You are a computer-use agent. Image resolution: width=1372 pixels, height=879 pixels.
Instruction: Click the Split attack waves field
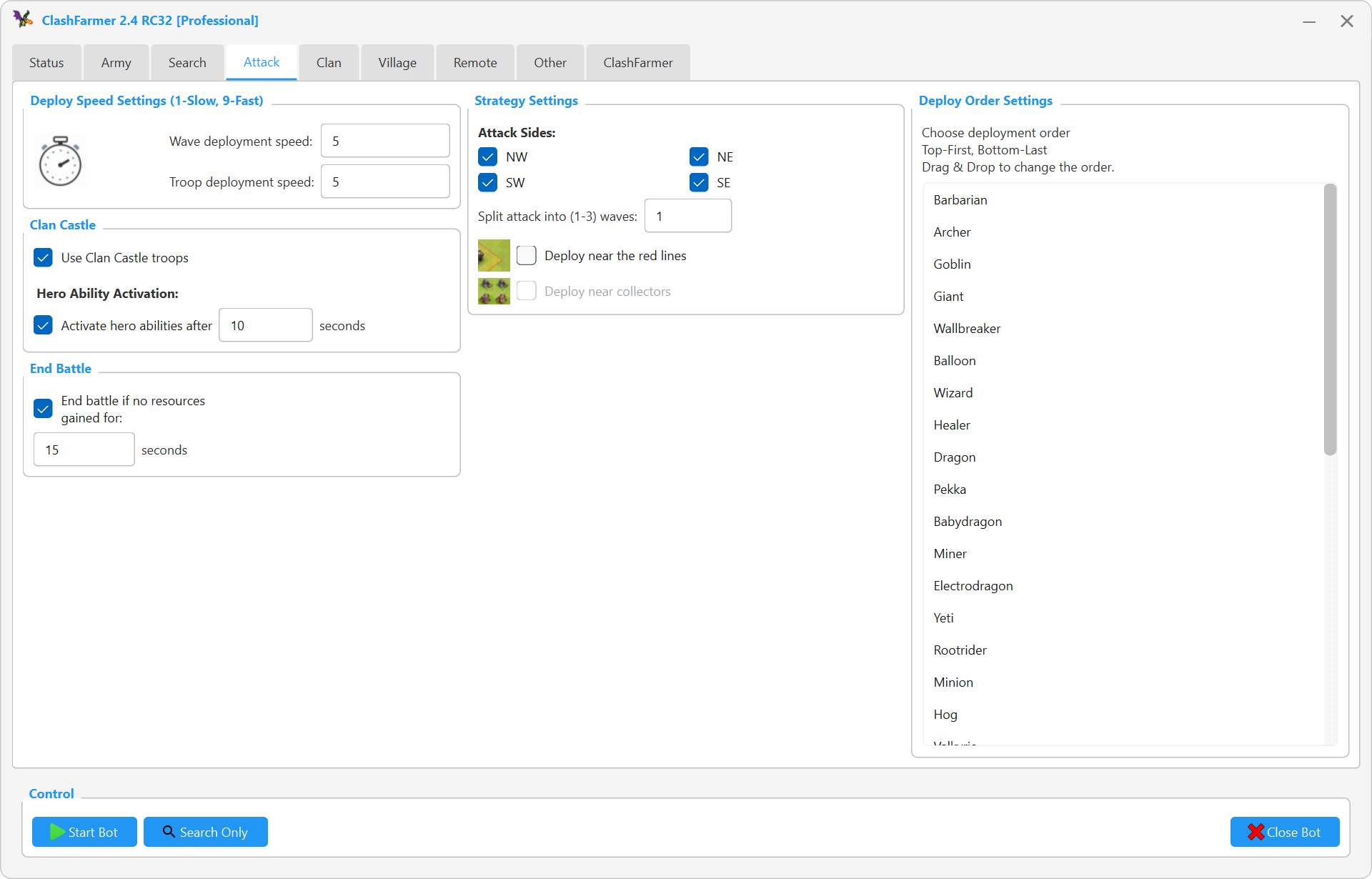click(688, 216)
